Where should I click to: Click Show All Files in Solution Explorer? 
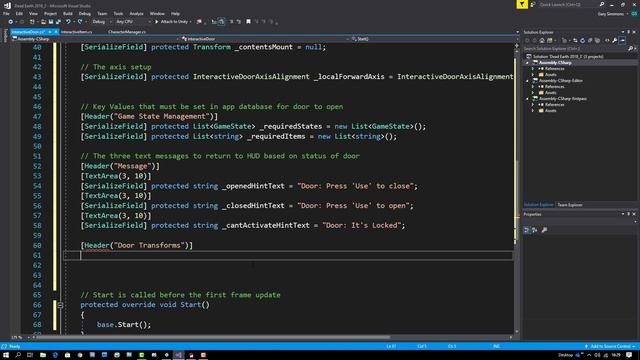tap(598, 40)
